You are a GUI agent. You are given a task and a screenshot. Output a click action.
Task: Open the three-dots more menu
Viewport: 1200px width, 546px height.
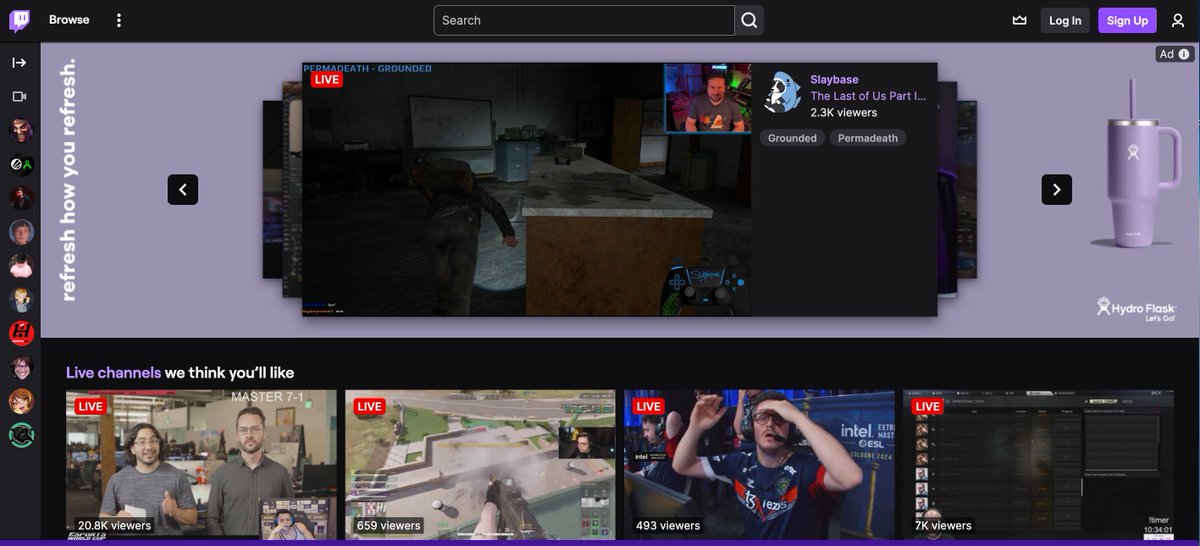(119, 20)
